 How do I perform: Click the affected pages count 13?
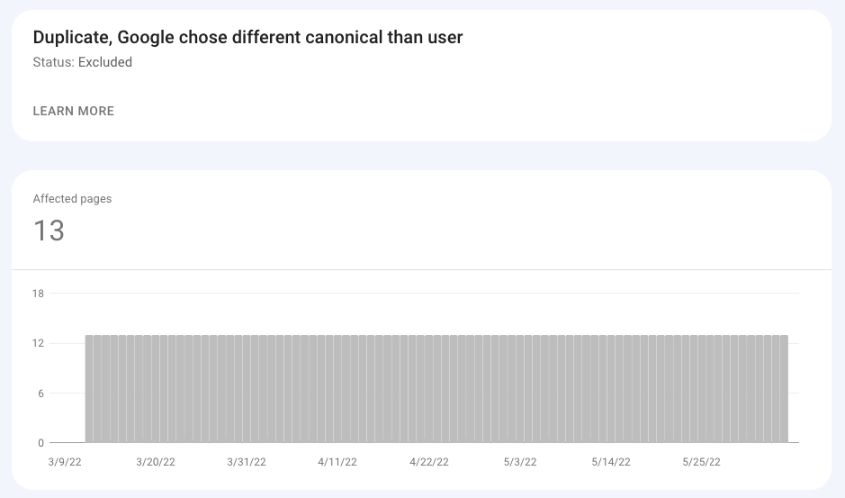click(x=49, y=231)
